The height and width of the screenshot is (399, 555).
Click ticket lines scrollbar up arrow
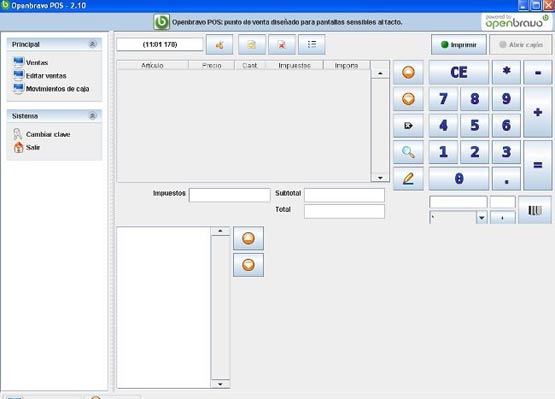coord(380,73)
